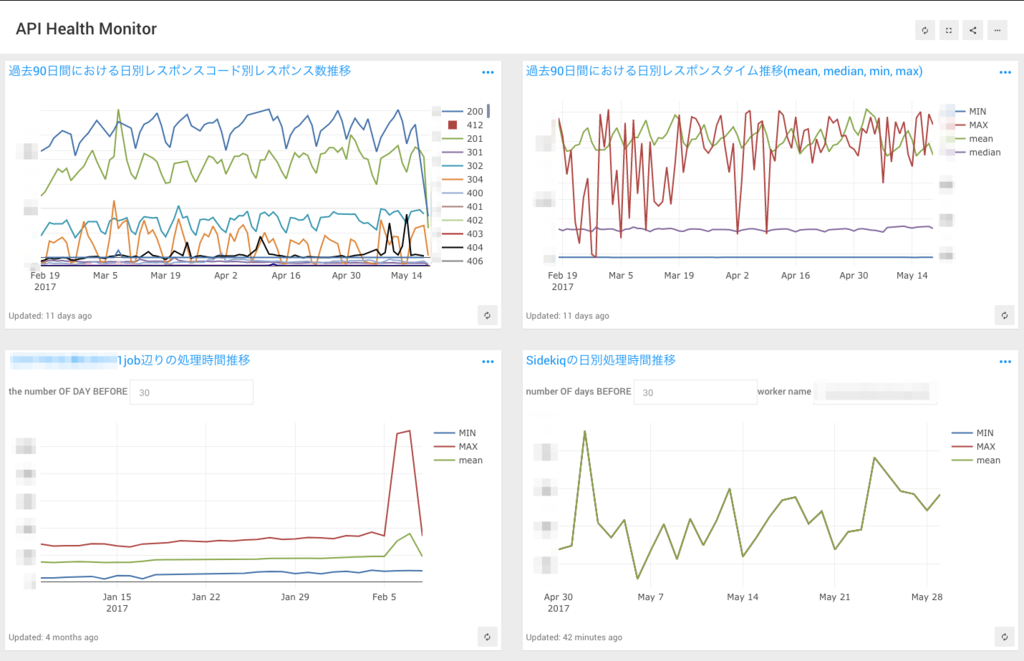Viewport: 1024px width, 661px height.
Task: Toggle MIN series in Sidekiq chart
Action: (x=973, y=433)
